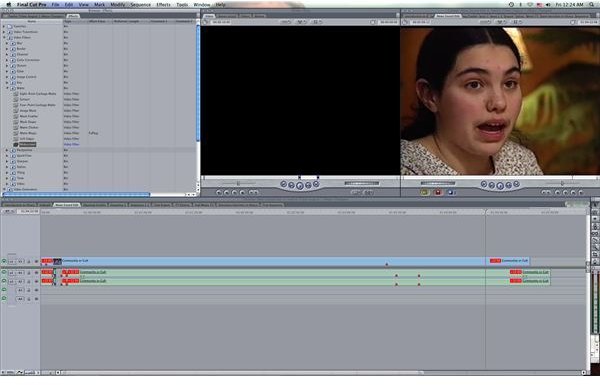The width and height of the screenshot is (600, 385).
Task: Select the Selection arrow tool in Tool palette
Action: point(595,205)
